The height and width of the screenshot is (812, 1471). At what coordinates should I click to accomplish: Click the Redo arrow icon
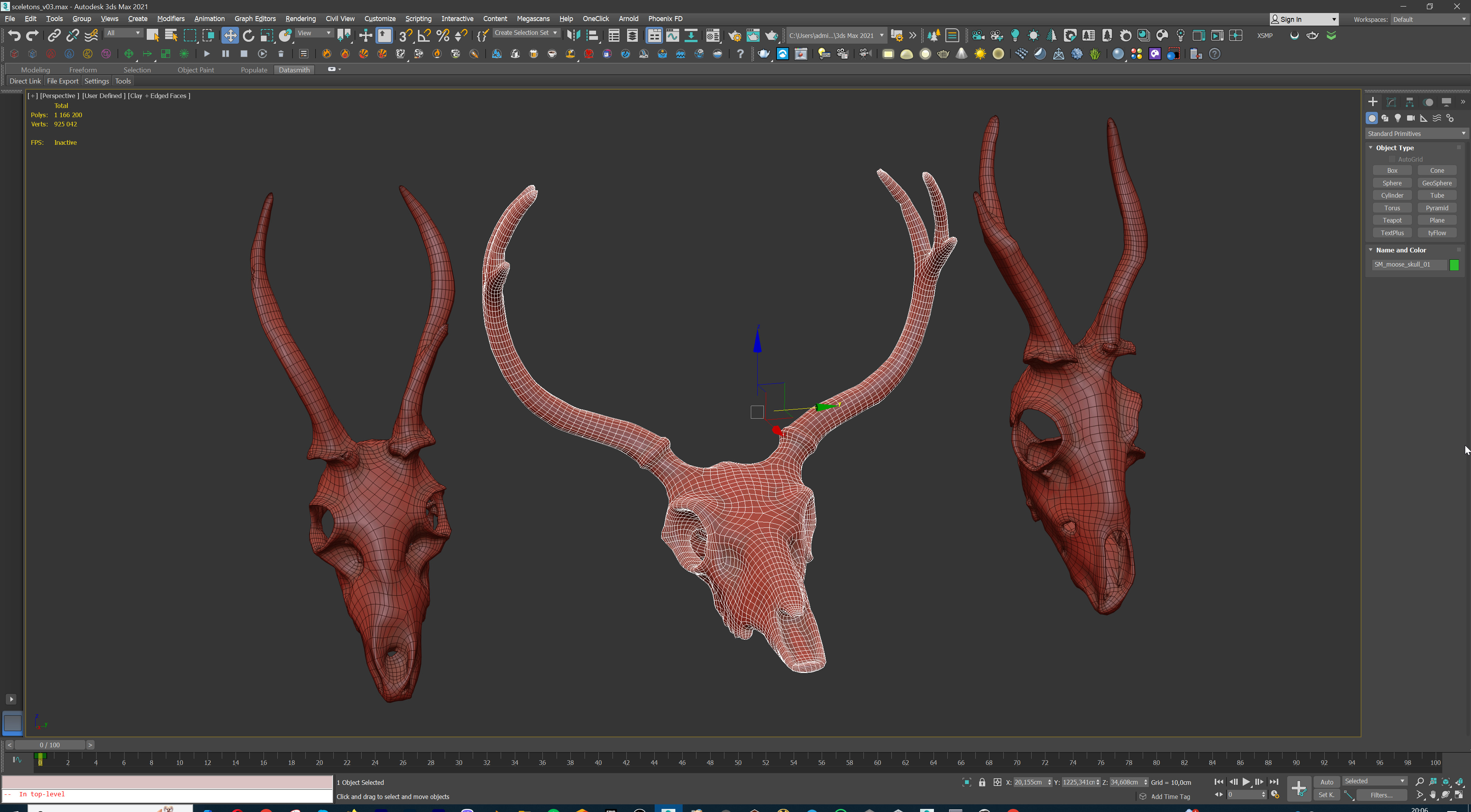coord(33,35)
